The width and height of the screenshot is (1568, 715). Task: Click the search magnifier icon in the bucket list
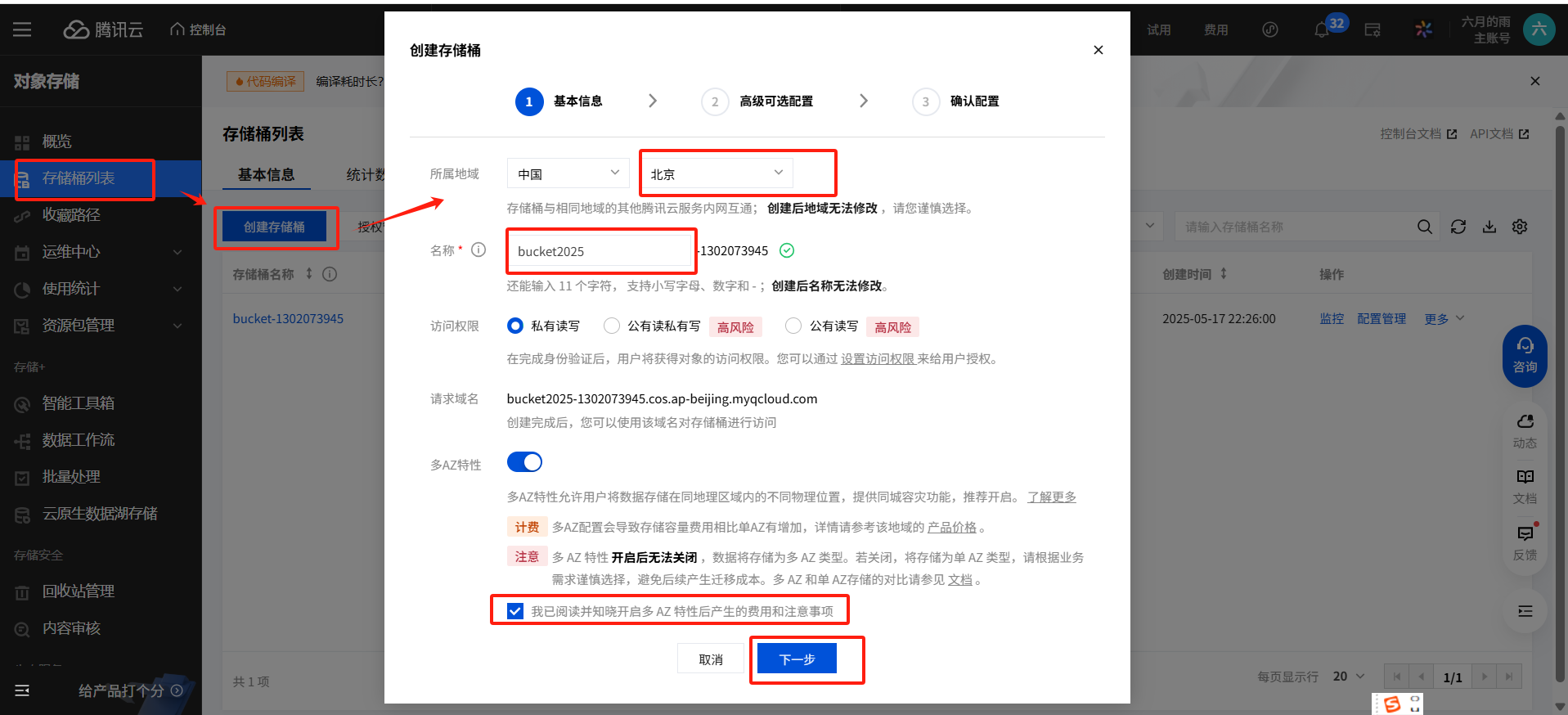click(1425, 227)
